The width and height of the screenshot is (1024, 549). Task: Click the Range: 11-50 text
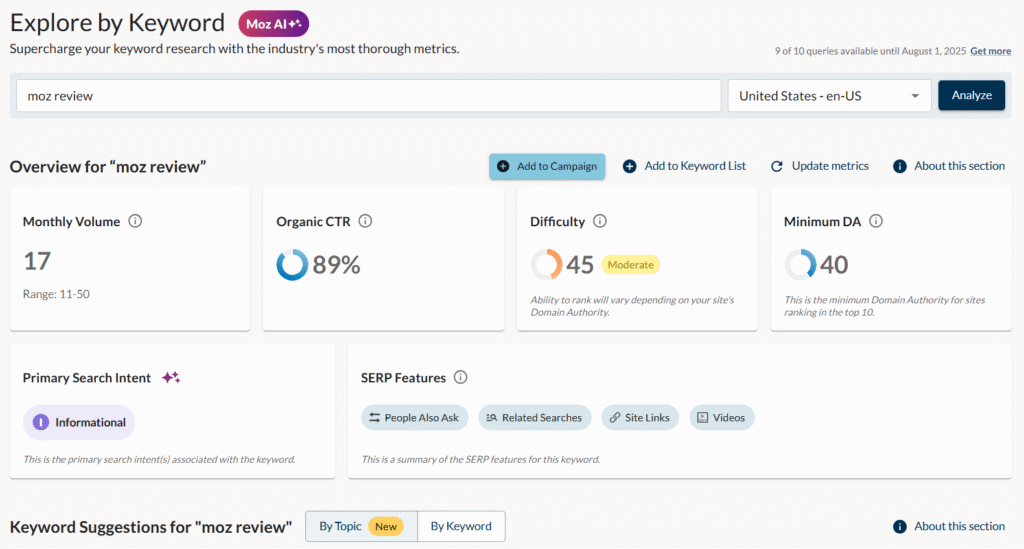(x=56, y=294)
